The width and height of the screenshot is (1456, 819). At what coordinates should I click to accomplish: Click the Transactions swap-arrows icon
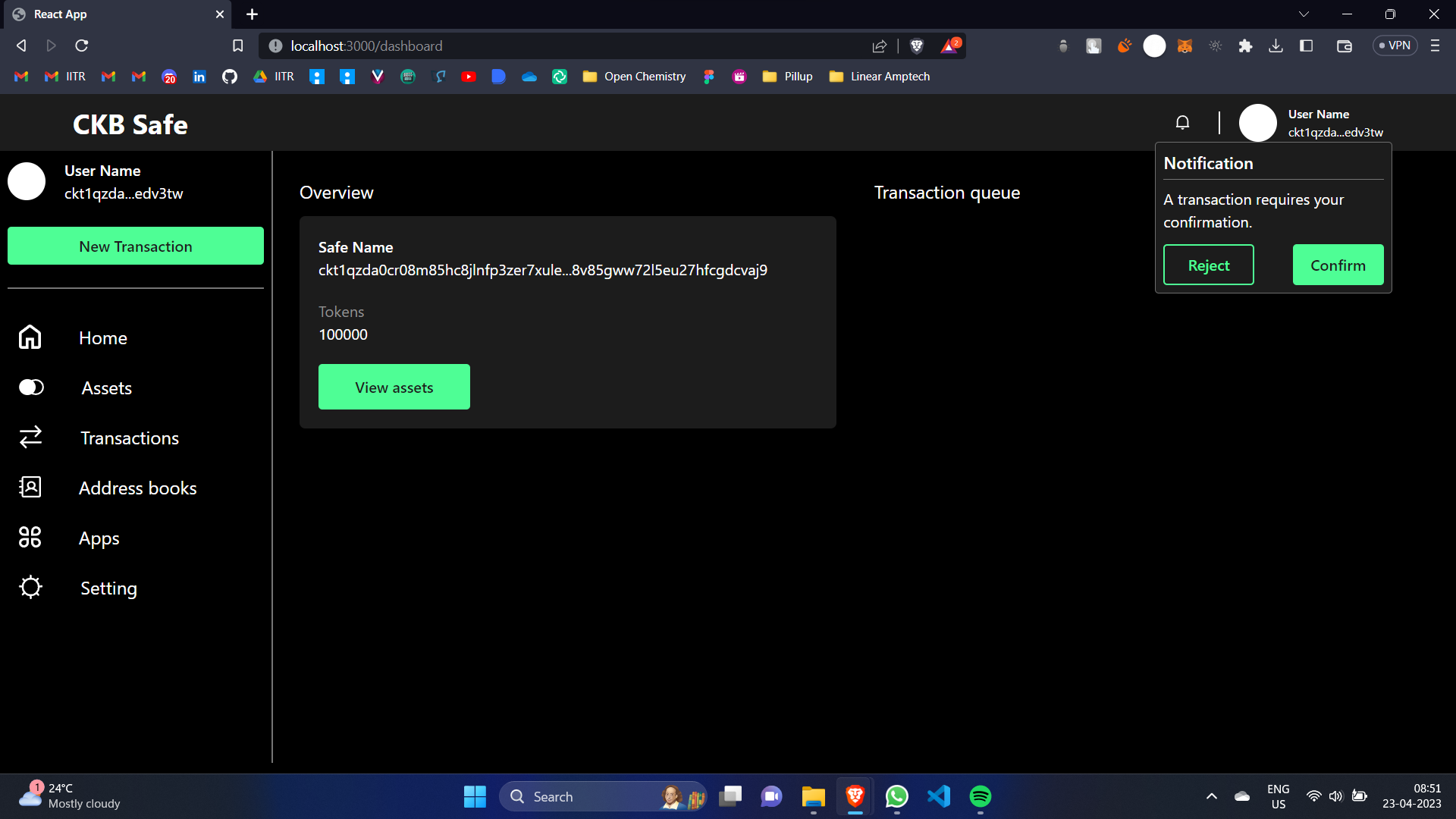30,437
